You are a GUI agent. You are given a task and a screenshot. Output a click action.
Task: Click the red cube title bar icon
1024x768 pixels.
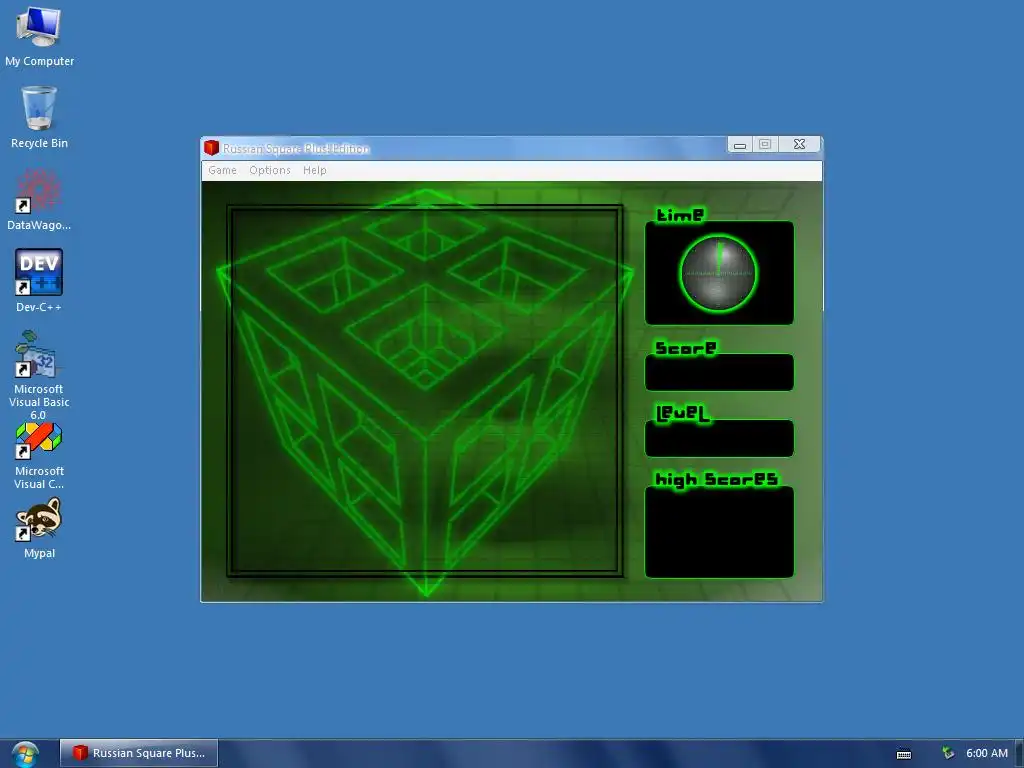211,148
